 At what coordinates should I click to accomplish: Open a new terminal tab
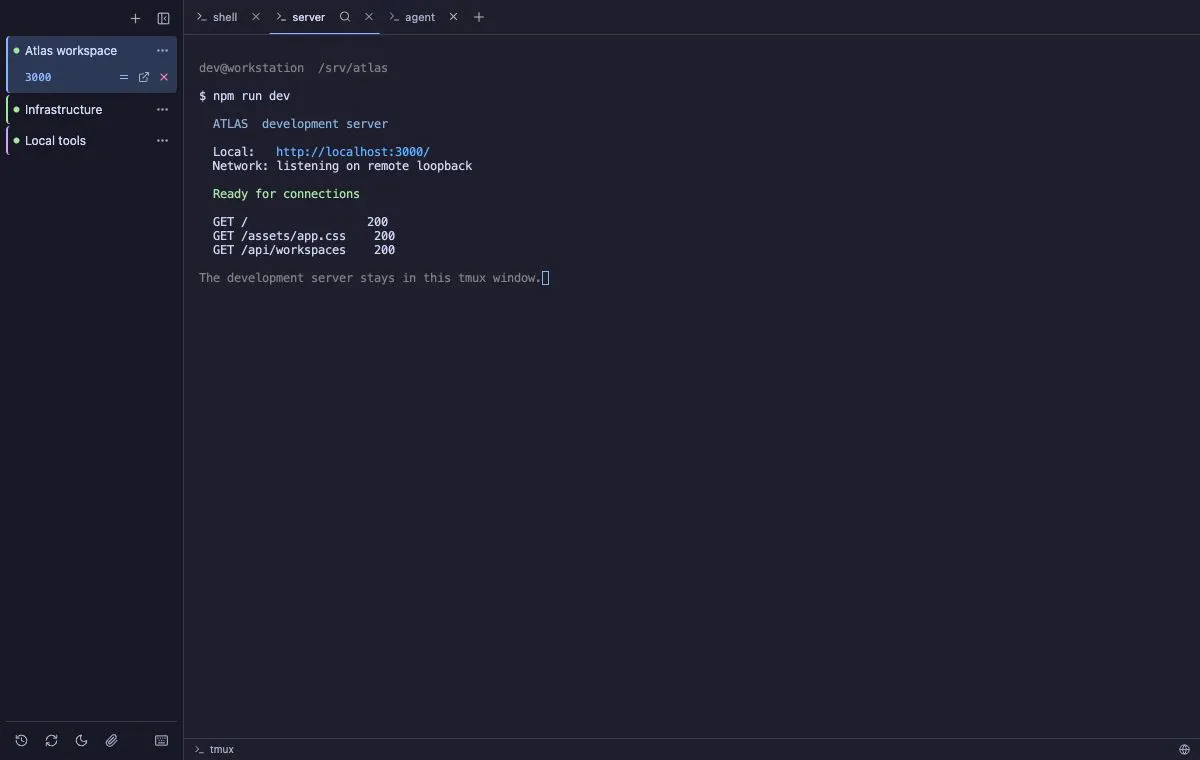(x=479, y=17)
